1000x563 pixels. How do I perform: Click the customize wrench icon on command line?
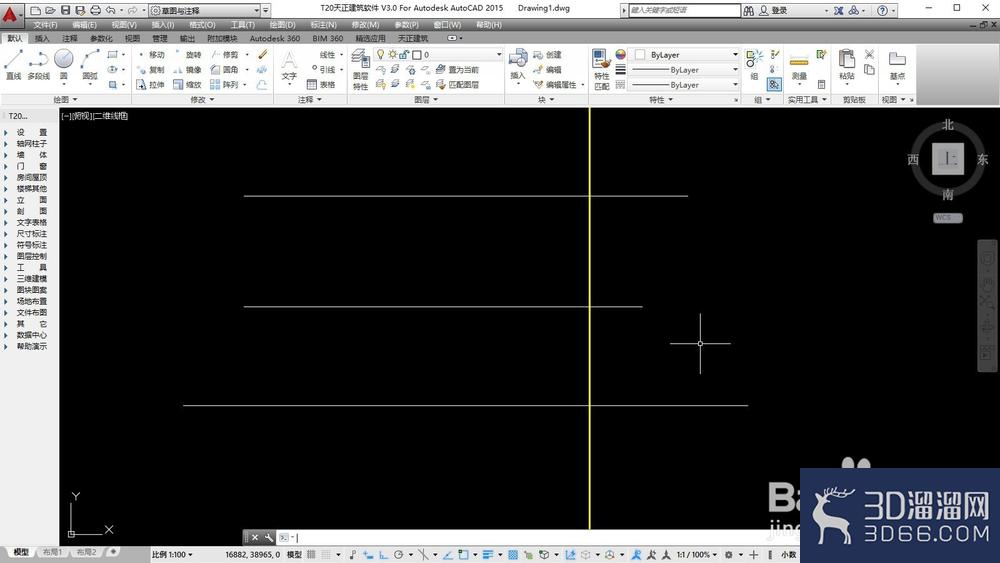tap(268, 537)
